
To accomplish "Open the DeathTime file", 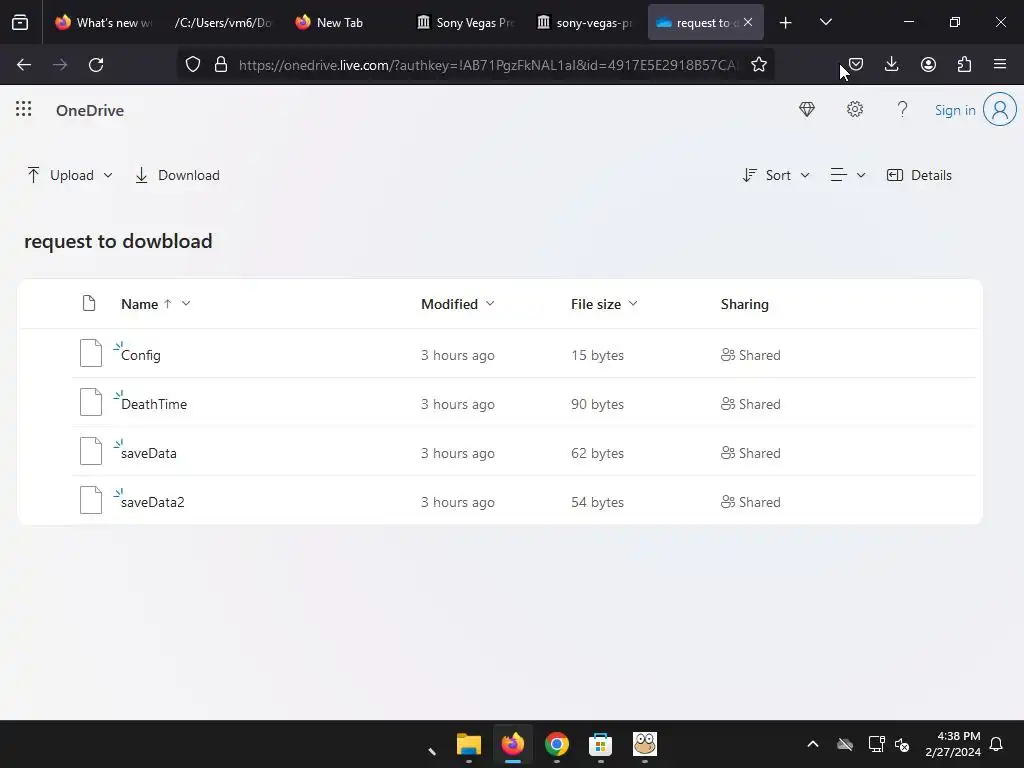I will (x=154, y=404).
